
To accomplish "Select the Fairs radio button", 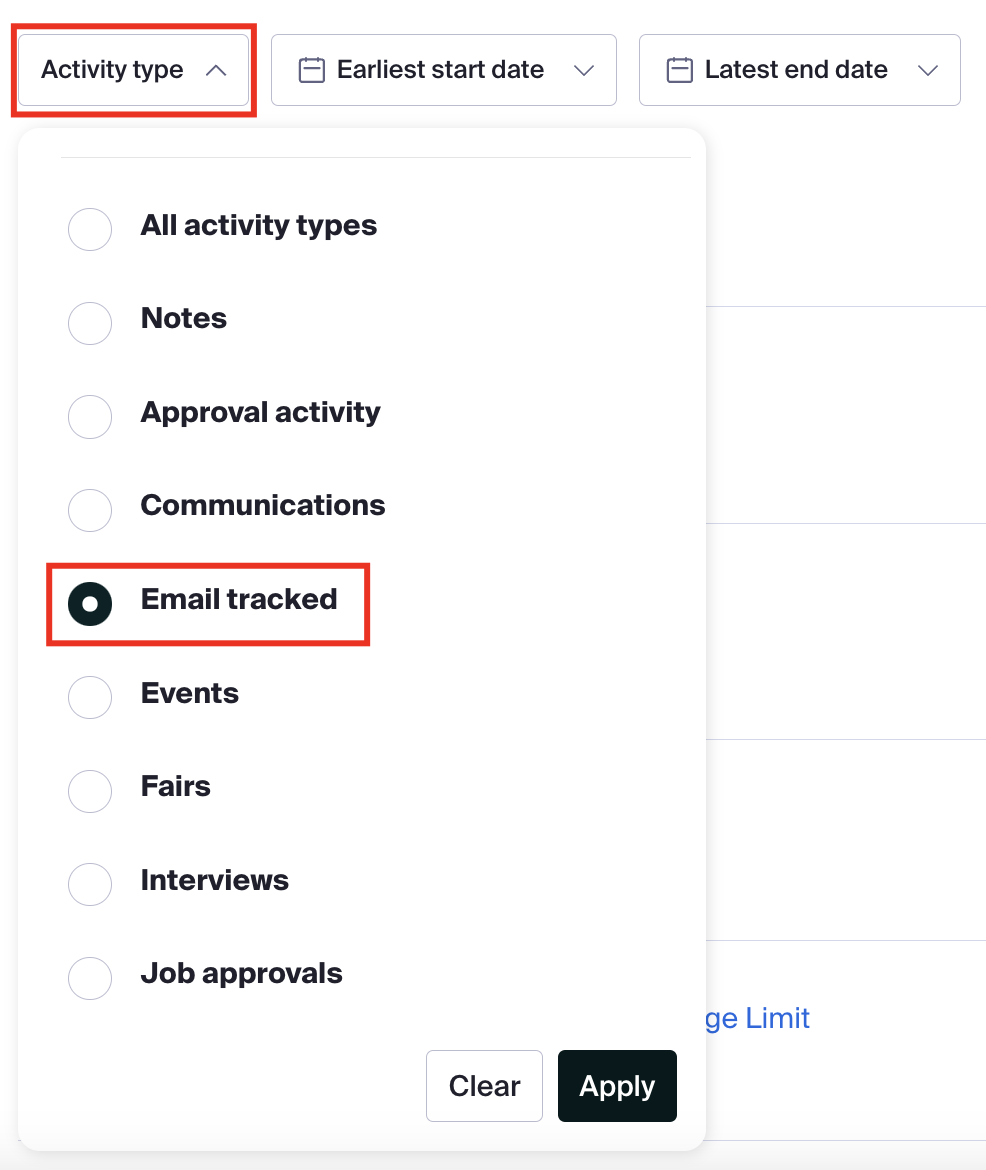I will 90,791.
